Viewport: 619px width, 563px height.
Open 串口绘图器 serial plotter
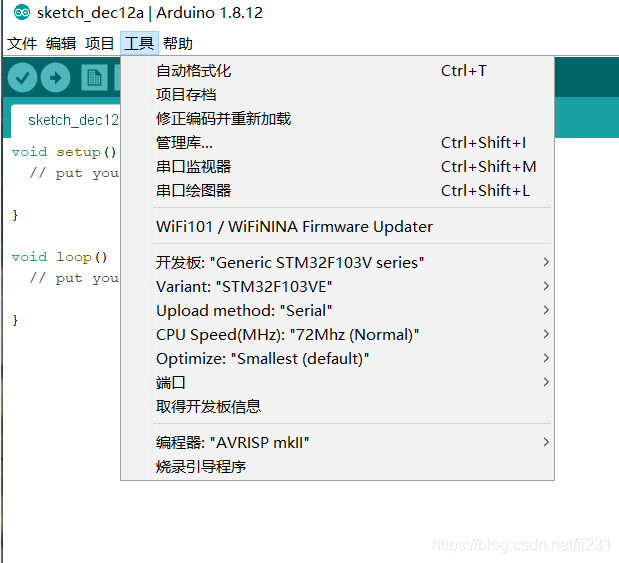[x=338, y=191]
